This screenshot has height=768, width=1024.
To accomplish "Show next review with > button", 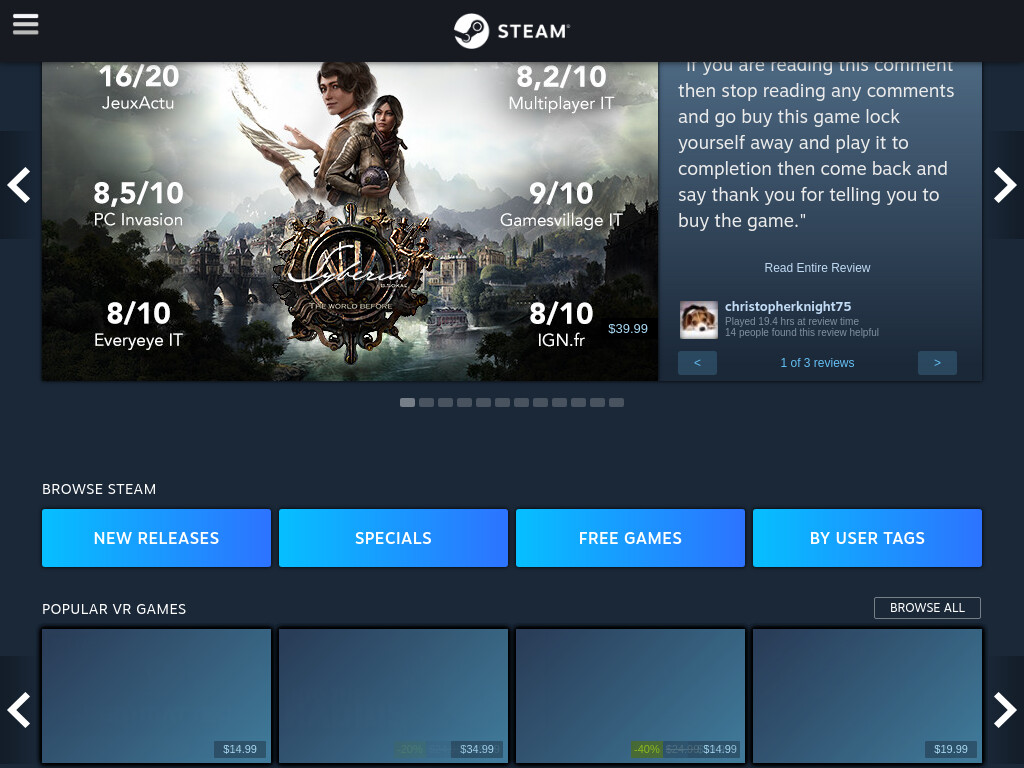I will click(937, 362).
